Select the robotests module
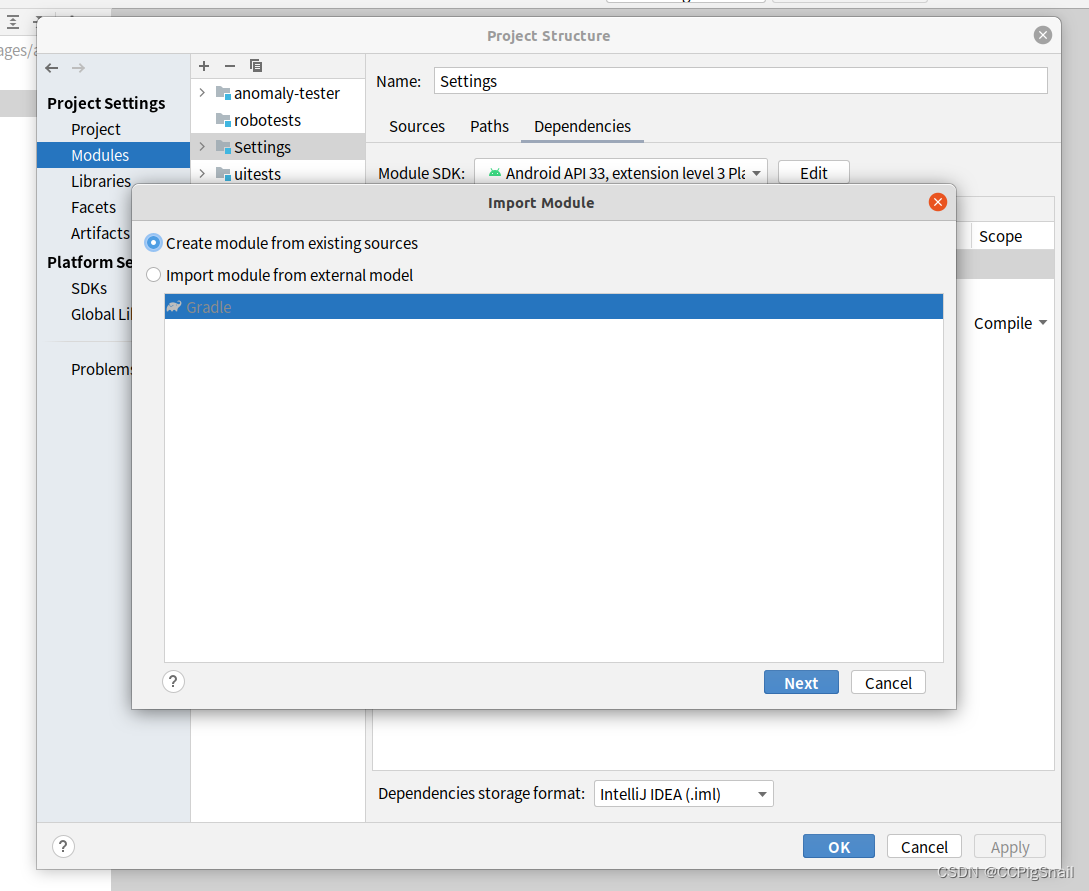This screenshot has width=1089, height=891. tap(267, 120)
